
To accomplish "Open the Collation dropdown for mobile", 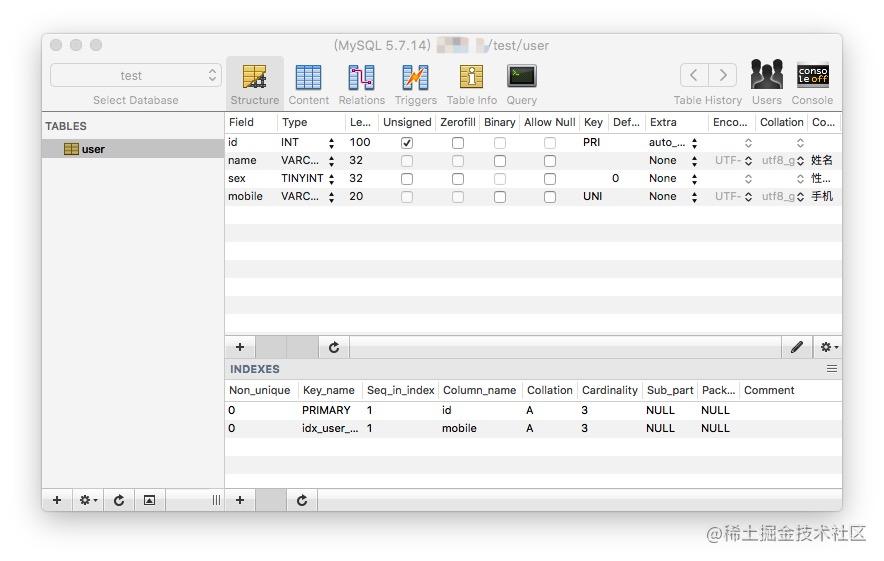I will [800, 197].
